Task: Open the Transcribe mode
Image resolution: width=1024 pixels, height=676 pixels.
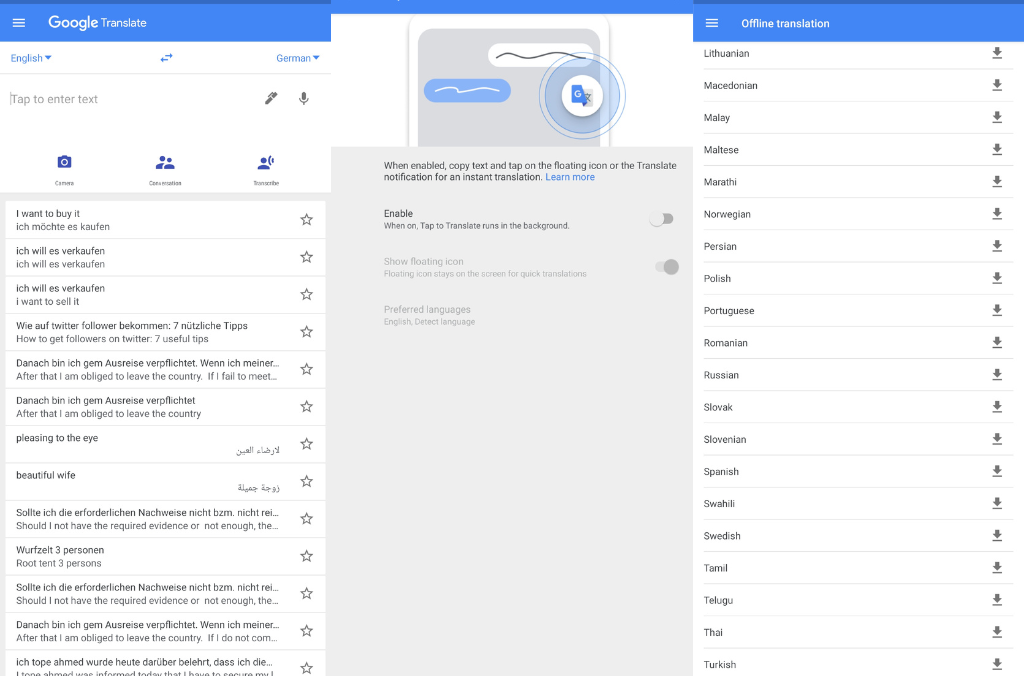Action: click(266, 170)
